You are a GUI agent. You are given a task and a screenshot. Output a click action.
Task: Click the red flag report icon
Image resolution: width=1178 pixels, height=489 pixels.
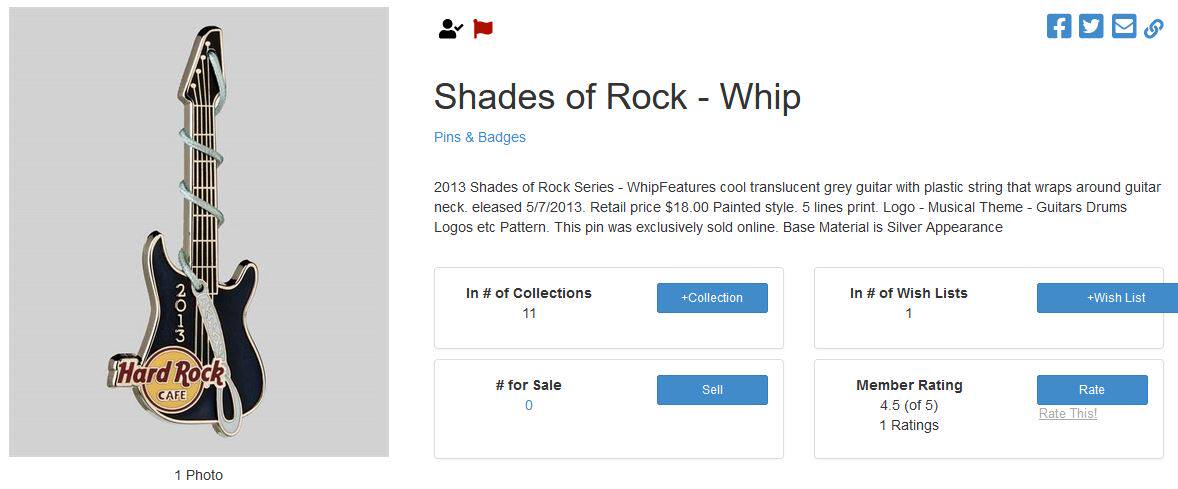[484, 29]
